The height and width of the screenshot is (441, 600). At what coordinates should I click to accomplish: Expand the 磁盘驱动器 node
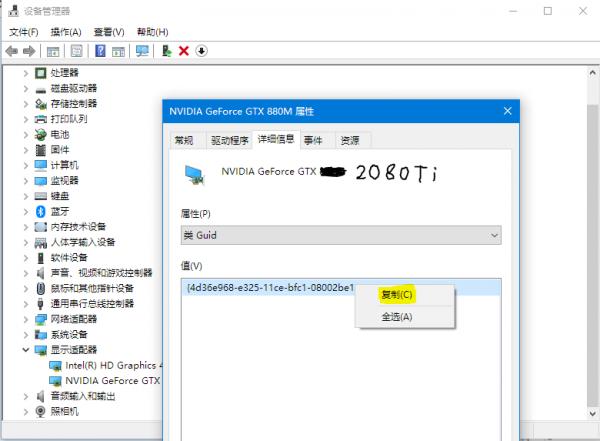pyautogui.click(x=26, y=88)
